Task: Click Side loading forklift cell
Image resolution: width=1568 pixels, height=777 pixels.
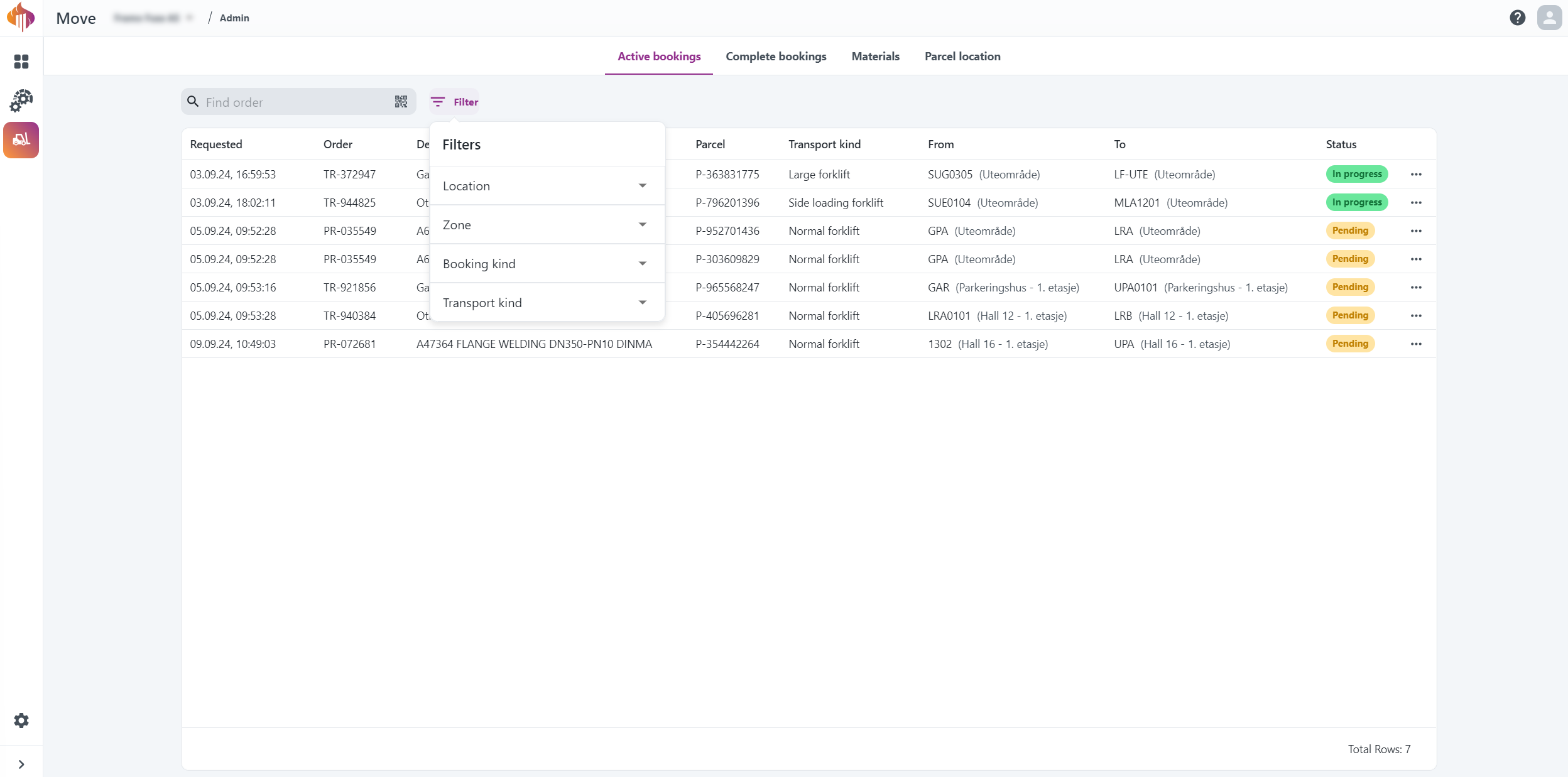Action: (836, 203)
